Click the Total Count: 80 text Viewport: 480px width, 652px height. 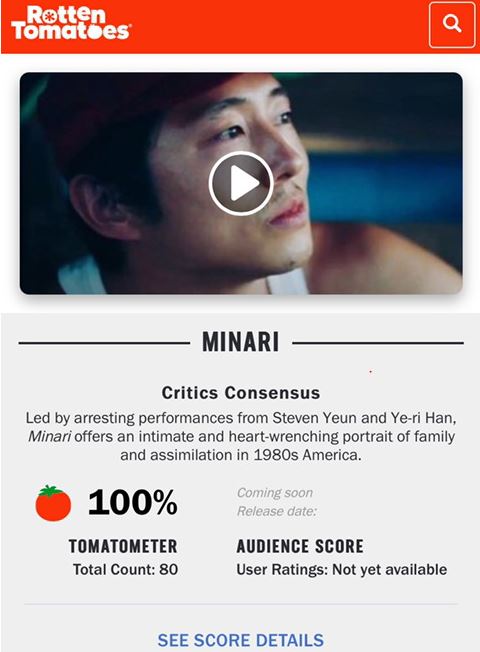tap(125, 569)
